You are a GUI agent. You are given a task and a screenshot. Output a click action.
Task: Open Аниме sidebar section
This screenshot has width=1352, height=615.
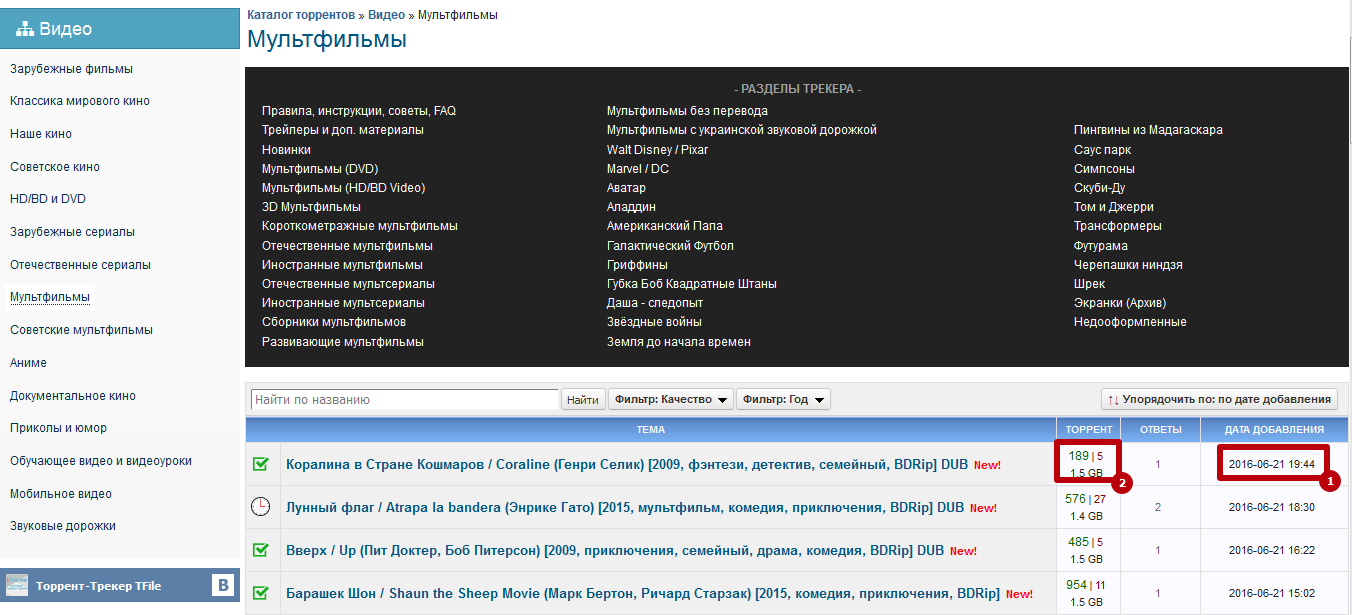(x=28, y=363)
